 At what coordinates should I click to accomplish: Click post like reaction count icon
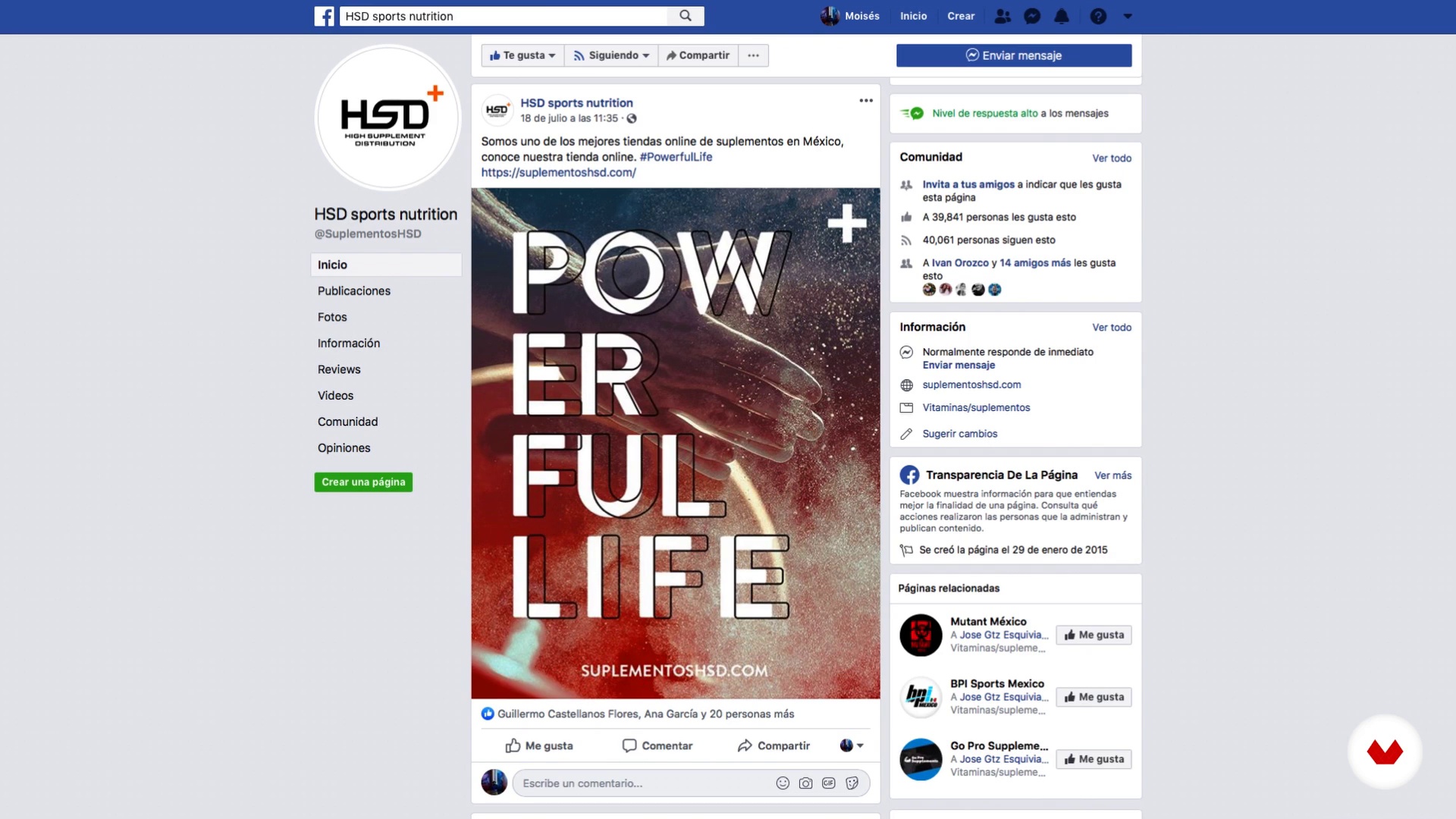pos(488,714)
